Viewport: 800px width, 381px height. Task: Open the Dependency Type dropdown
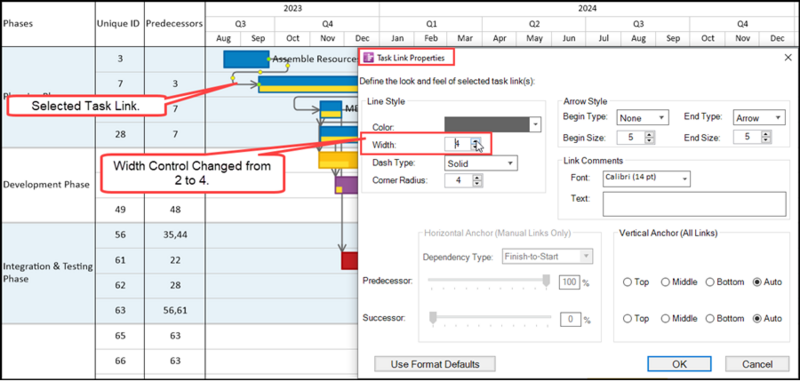pyautogui.click(x=548, y=257)
